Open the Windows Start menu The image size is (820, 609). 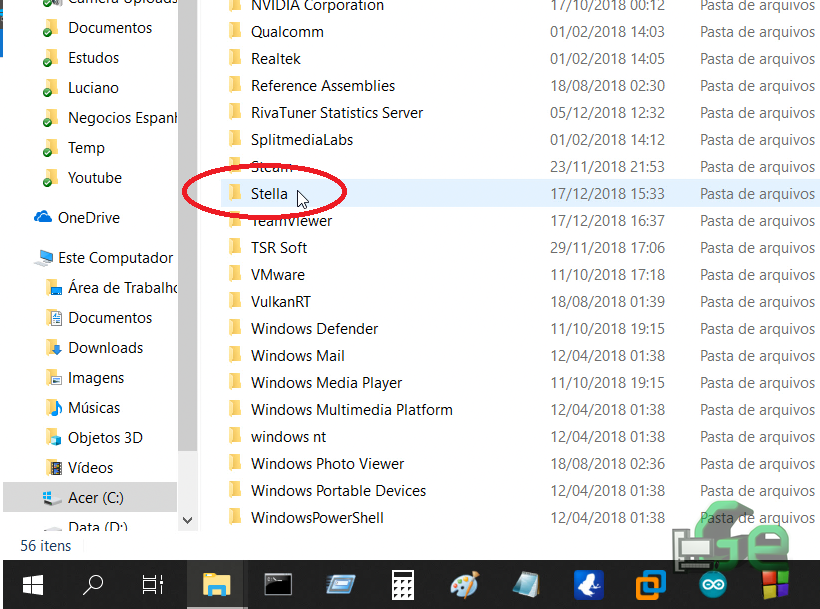[33, 584]
